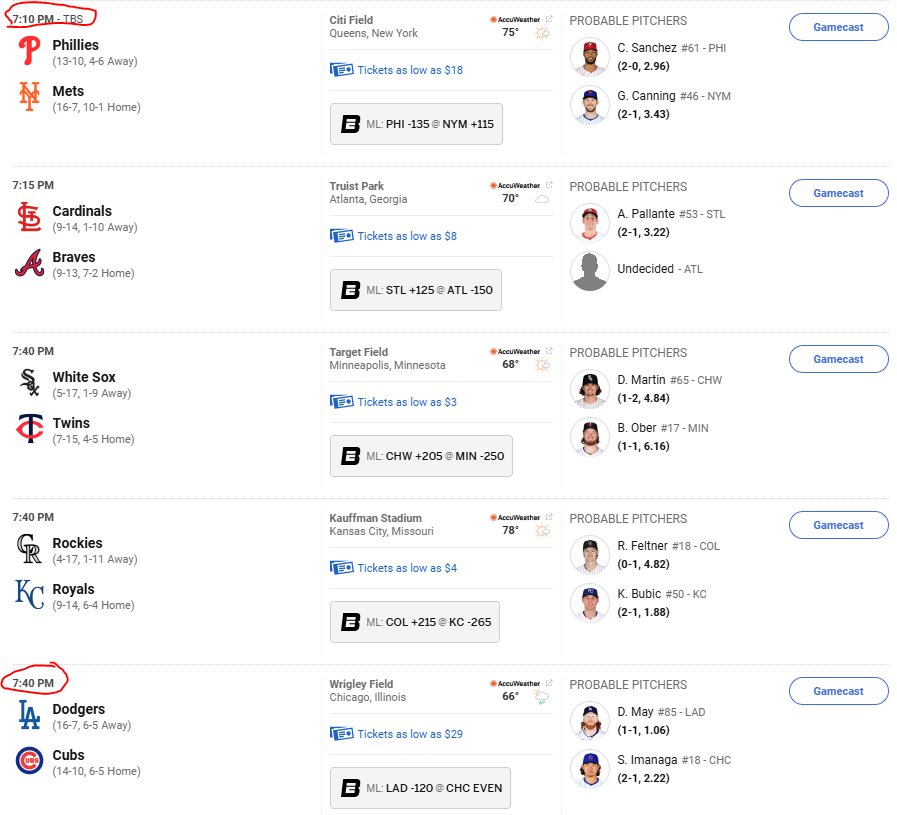Open the COL +215 @ KC -265 moneyline
The height and width of the screenshot is (815, 897).
pyautogui.click(x=415, y=622)
